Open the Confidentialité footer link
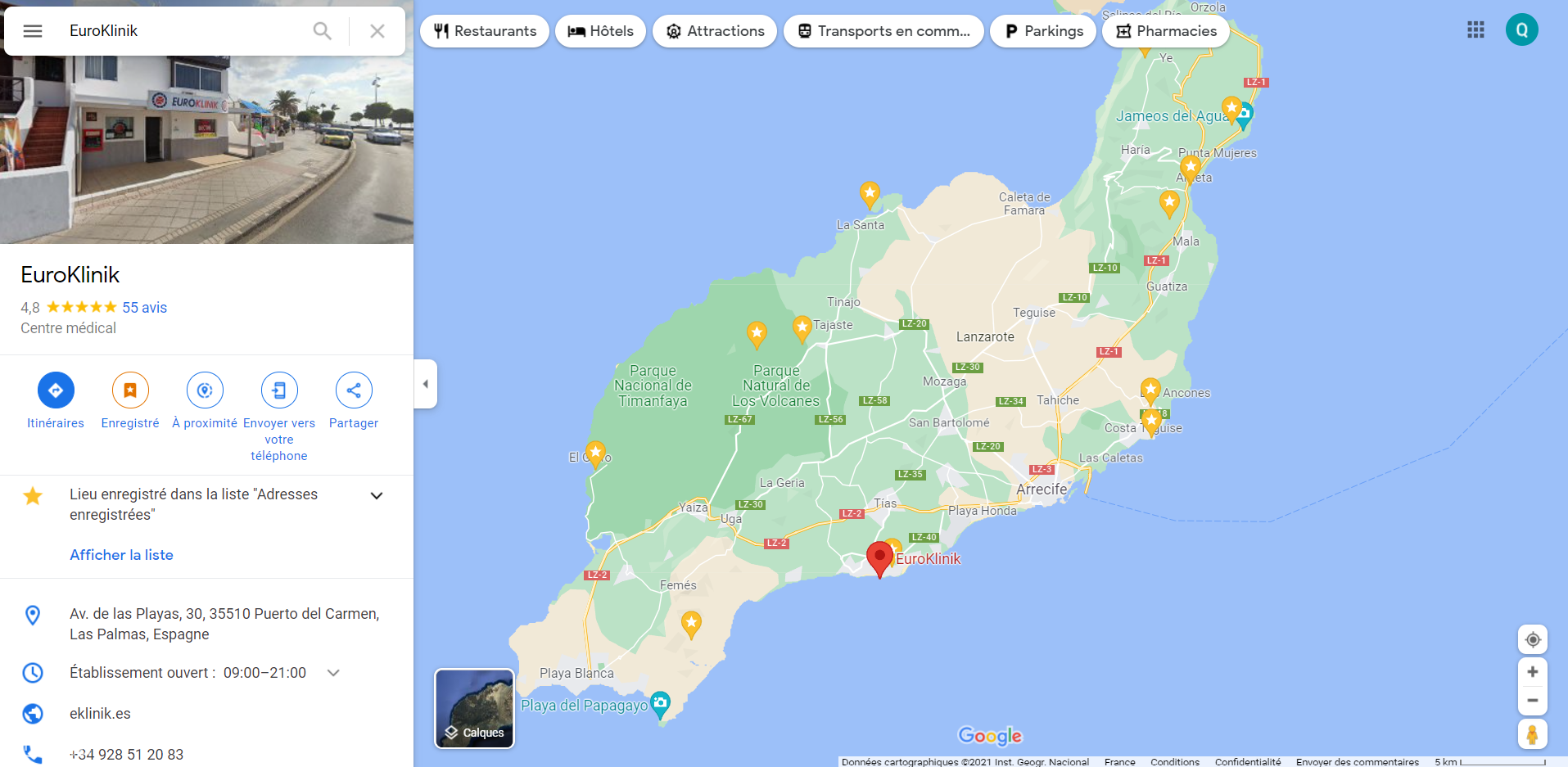The height and width of the screenshot is (767, 1568). pos(1248,762)
